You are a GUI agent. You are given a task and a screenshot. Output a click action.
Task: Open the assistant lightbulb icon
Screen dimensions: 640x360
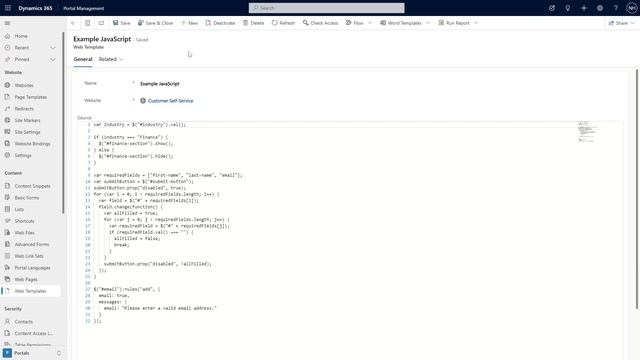tap(568, 8)
